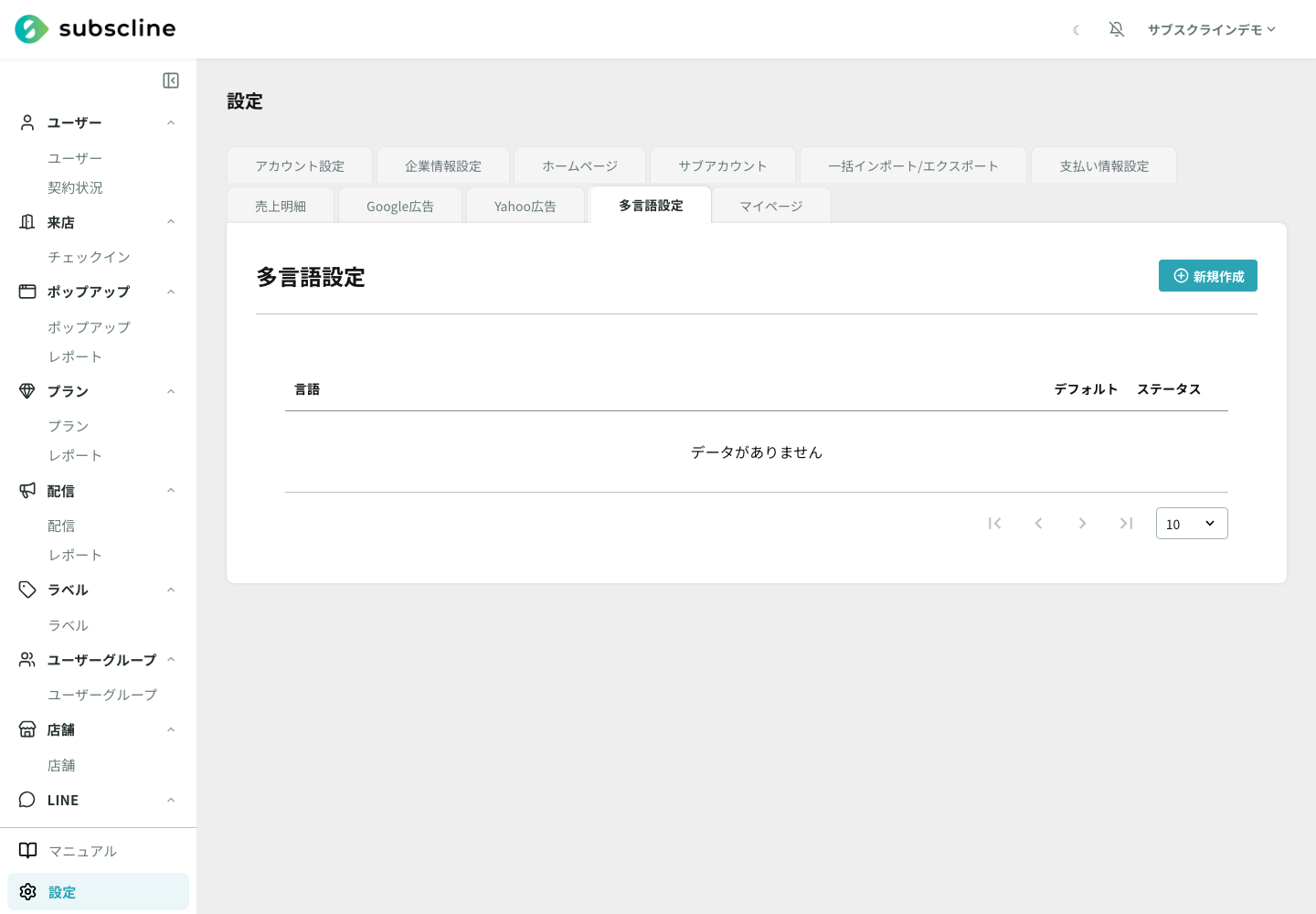The height and width of the screenshot is (914, 1316).
Task: Go to next page arrow
Action: (x=1082, y=524)
